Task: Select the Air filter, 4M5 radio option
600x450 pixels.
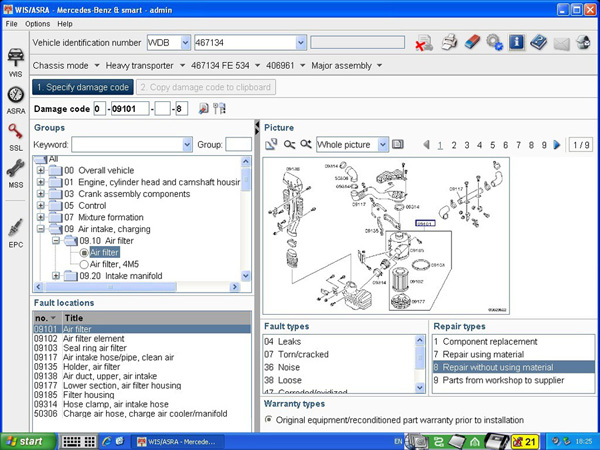Action: coord(84,264)
